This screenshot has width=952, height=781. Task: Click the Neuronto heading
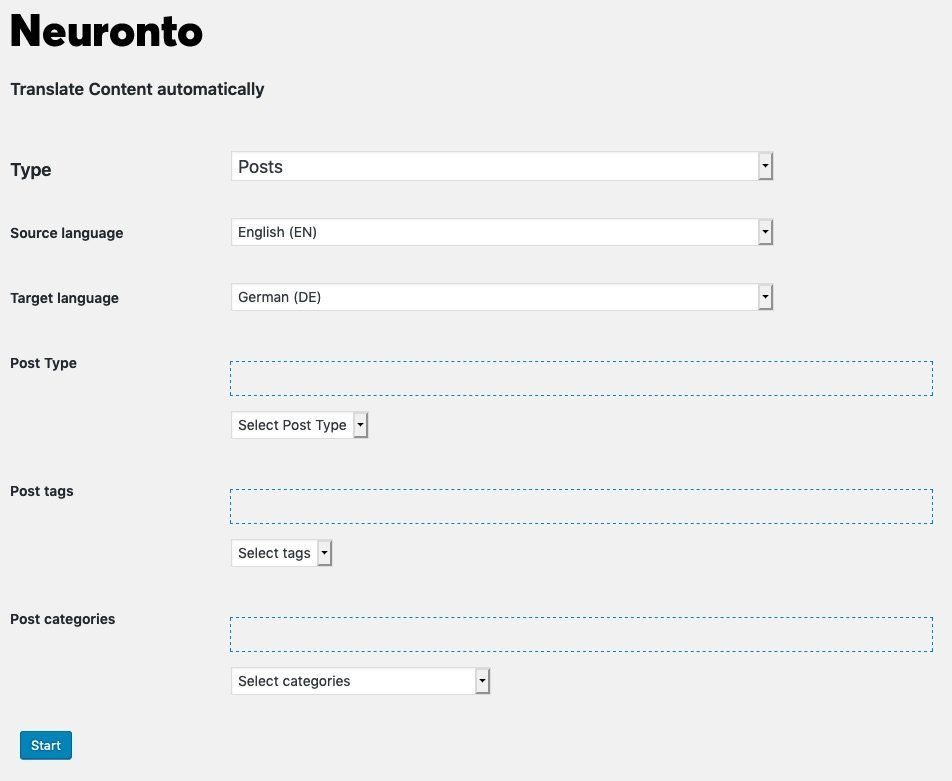(x=106, y=31)
